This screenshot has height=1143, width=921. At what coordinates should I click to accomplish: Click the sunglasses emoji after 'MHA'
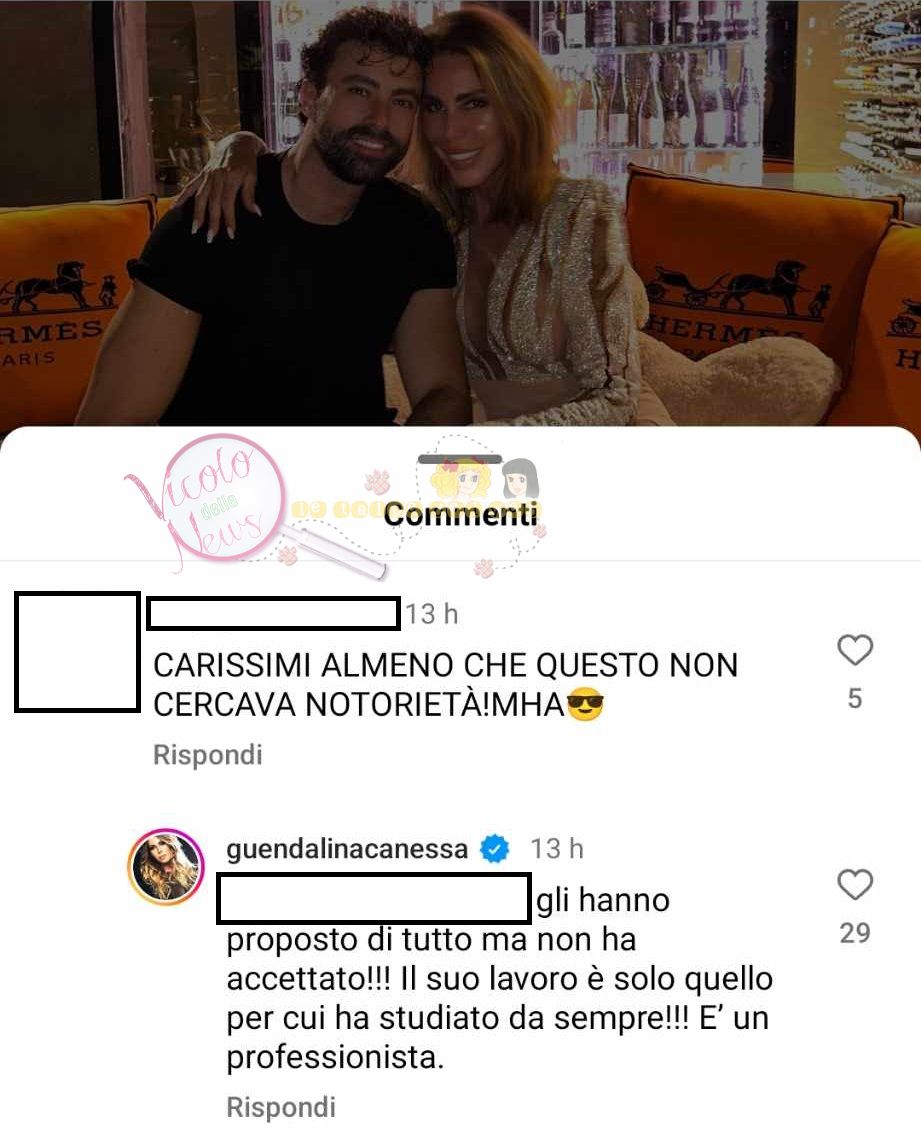tap(585, 705)
